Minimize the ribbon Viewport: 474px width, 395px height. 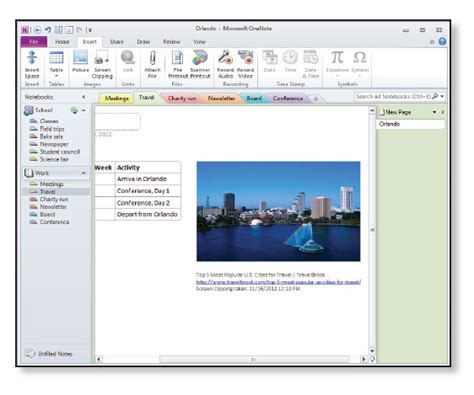coord(432,42)
